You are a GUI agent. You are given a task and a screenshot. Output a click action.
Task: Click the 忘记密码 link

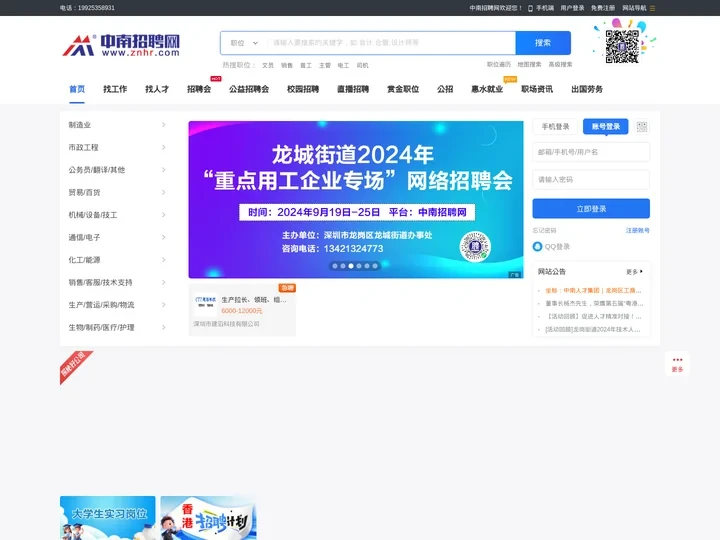(x=545, y=231)
